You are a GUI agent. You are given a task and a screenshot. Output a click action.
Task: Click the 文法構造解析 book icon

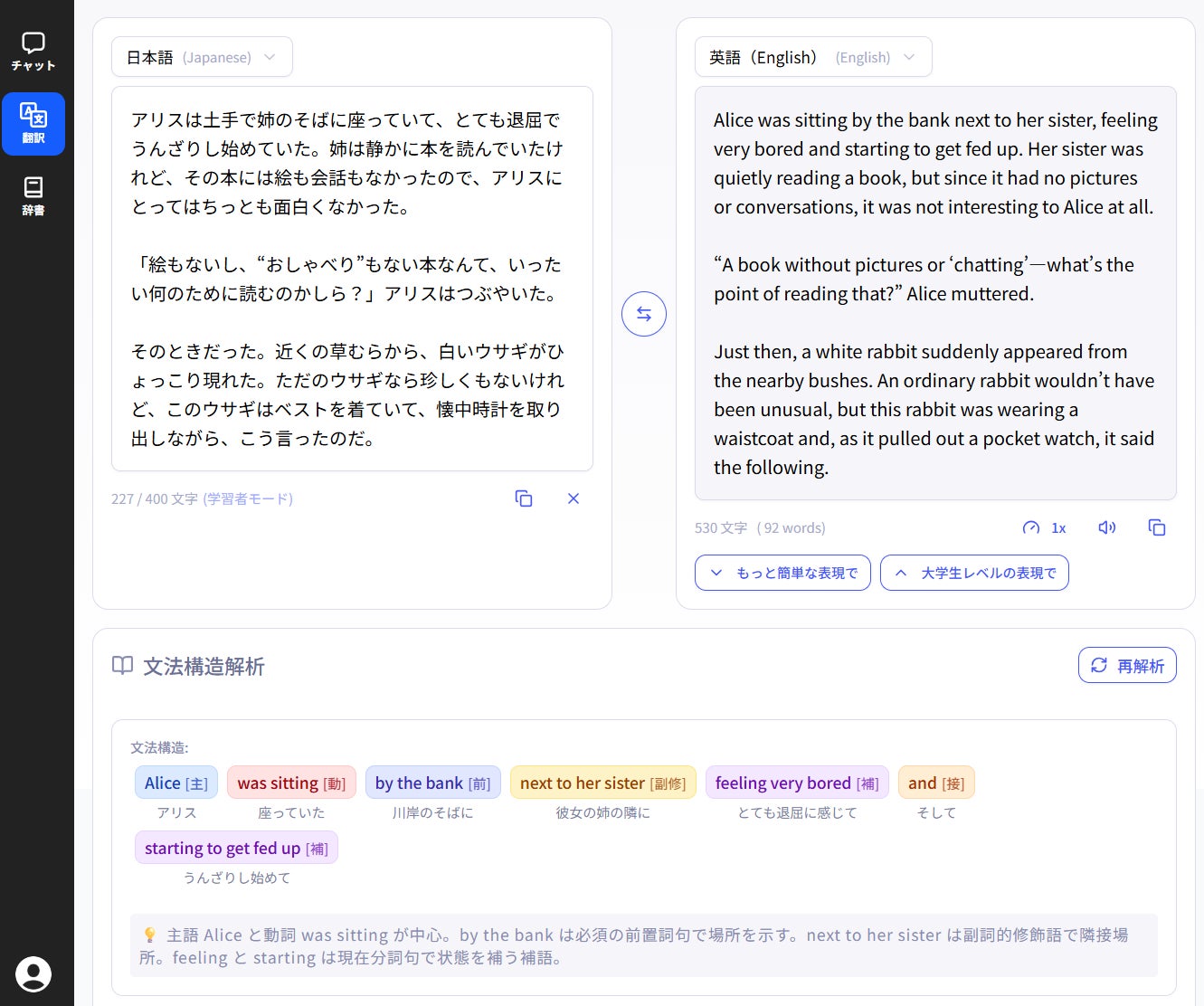122,666
